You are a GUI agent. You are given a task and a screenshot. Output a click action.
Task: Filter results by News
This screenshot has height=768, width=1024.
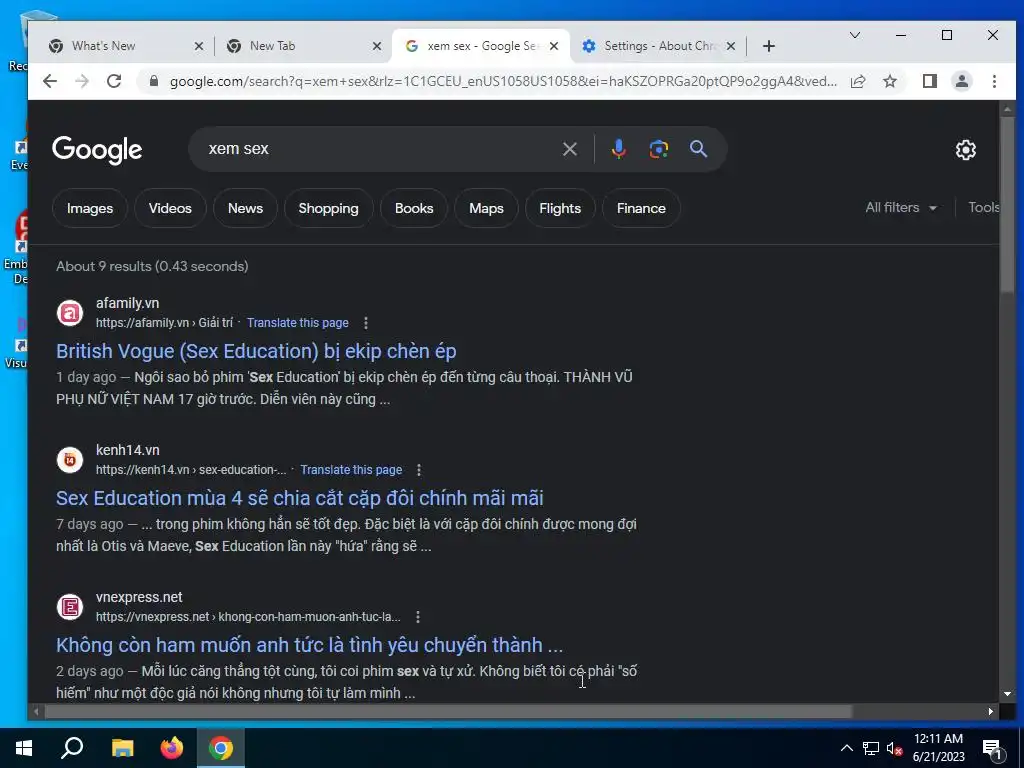tap(245, 208)
